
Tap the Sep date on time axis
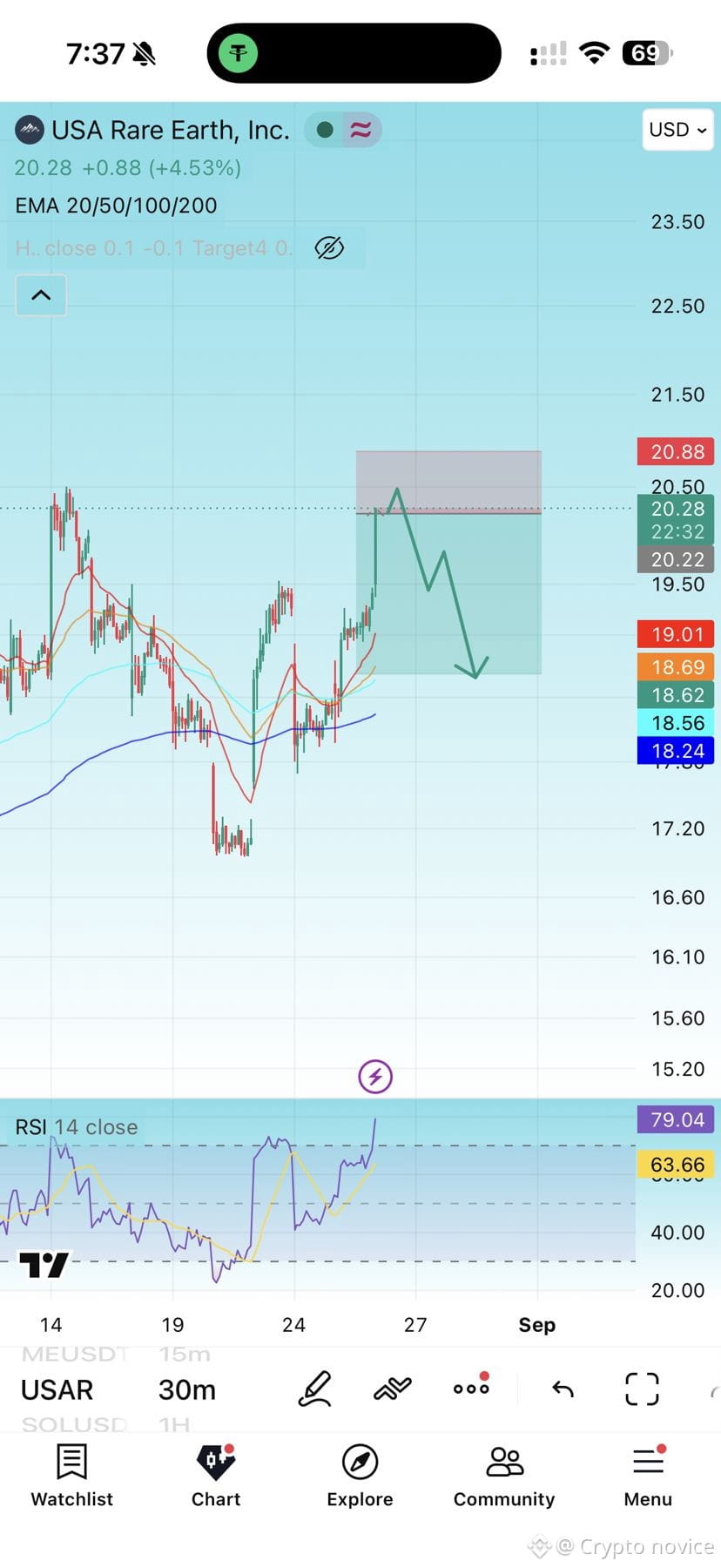click(x=536, y=1325)
